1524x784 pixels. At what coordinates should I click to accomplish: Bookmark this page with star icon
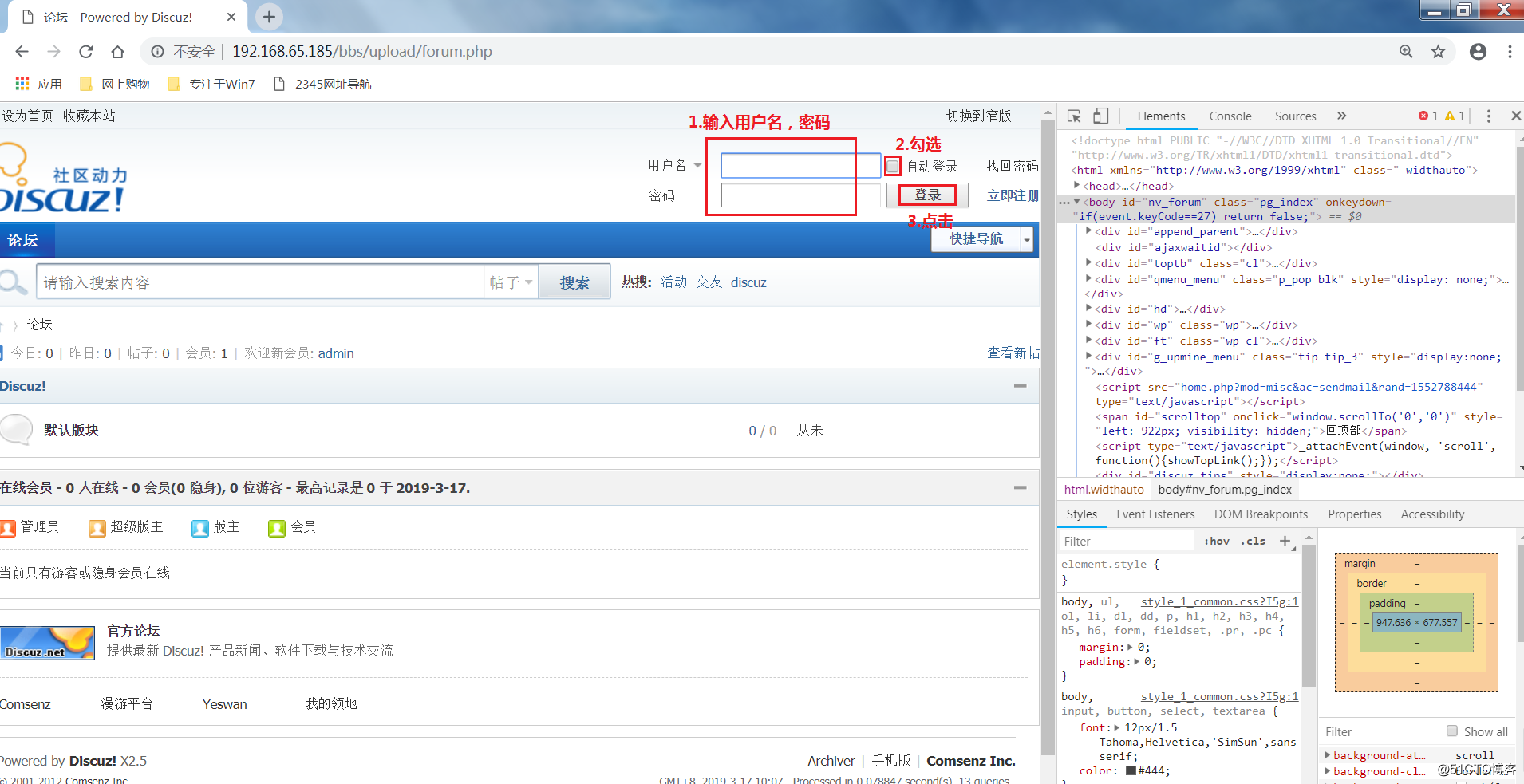[x=1438, y=52]
